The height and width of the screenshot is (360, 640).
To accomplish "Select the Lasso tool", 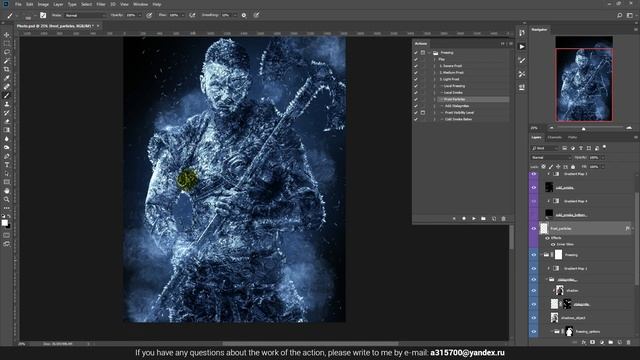I will tap(7, 52).
